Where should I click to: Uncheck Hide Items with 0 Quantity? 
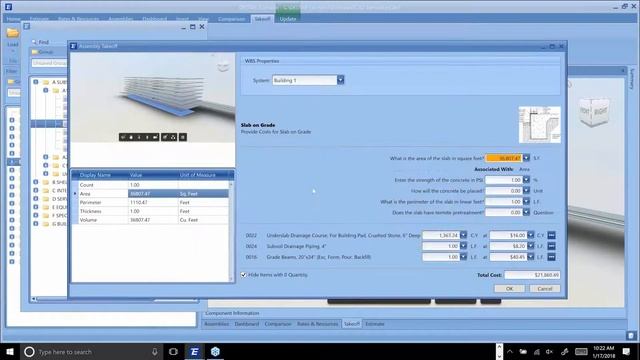click(x=244, y=275)
